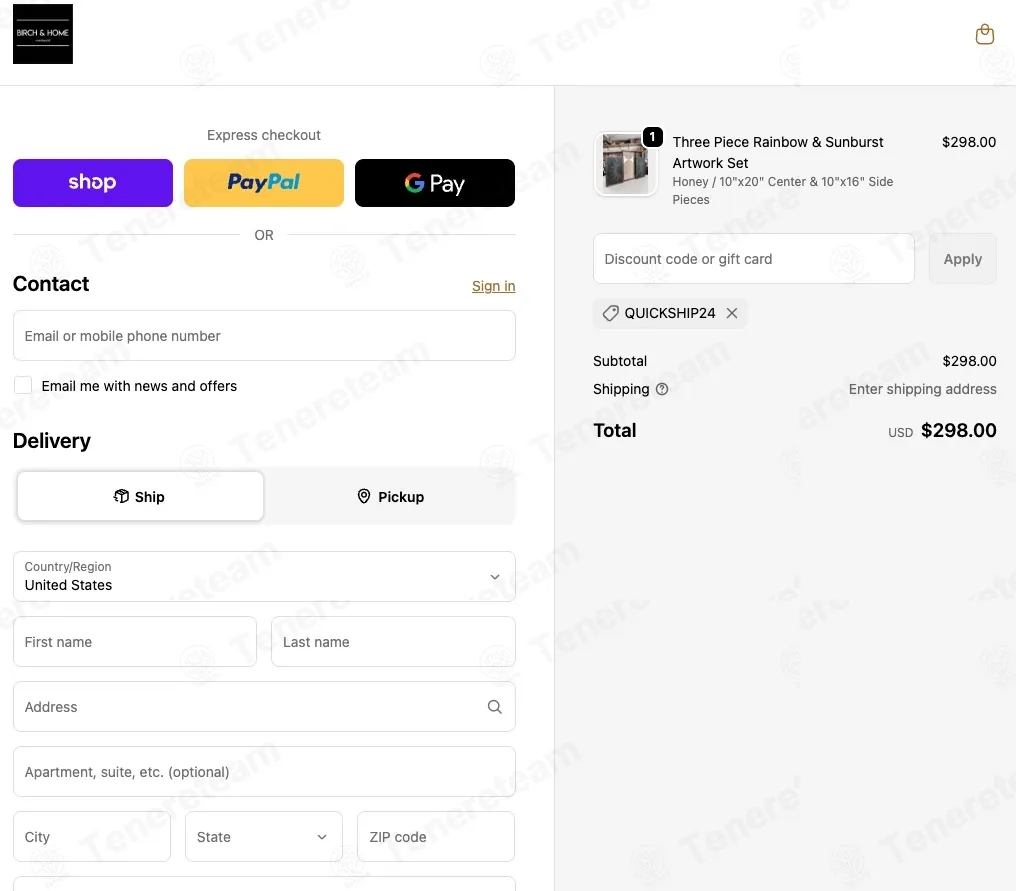The width and height of the screenshot is (1016, 891).
Task: Choose PayPal express checkout
Action: (264, 183)
